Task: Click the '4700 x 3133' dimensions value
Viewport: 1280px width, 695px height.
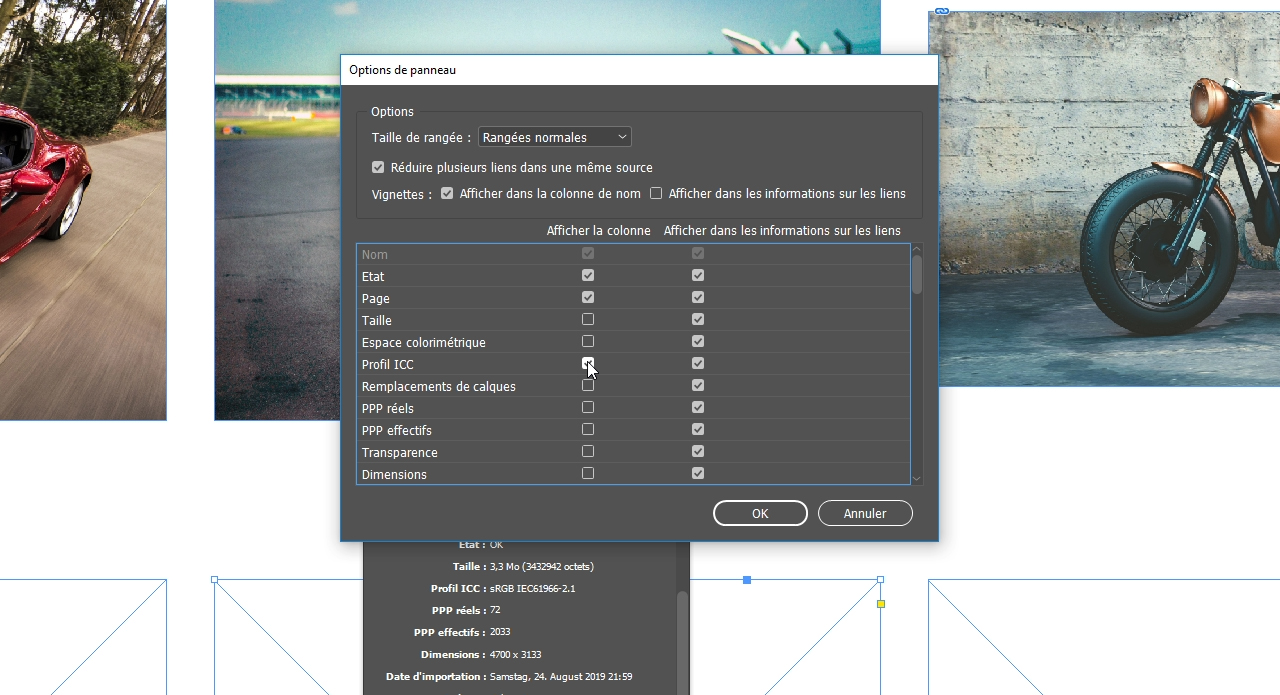Action: [x=515, y=655]
